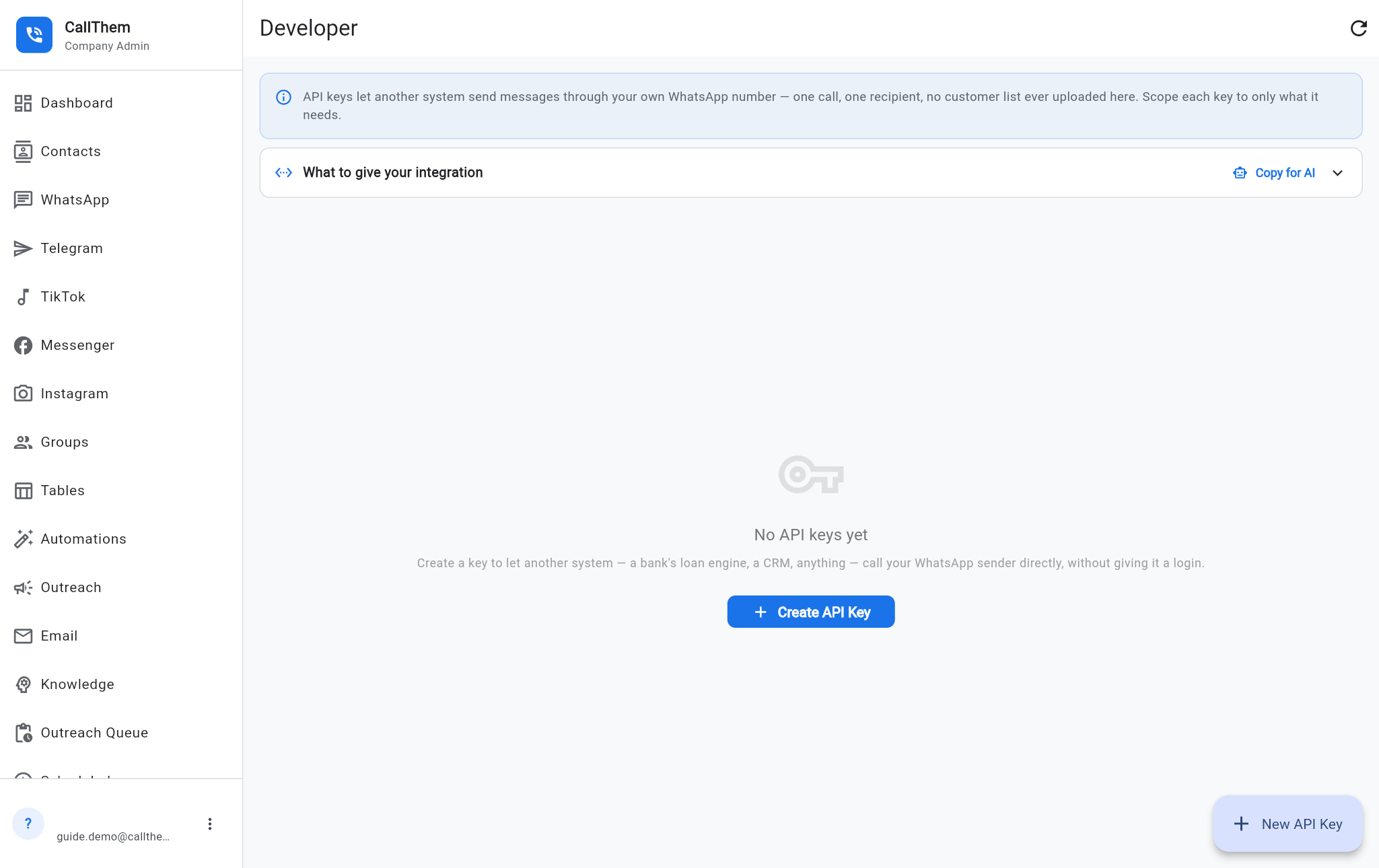Click the Groups people icon
Image resolution: width=1379 pixels, height=868 pixels.
click(x=23, y=442)
